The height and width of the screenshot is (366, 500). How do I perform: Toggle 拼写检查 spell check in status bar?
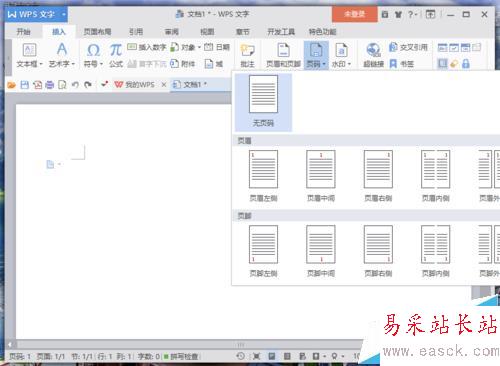point(182,357)
